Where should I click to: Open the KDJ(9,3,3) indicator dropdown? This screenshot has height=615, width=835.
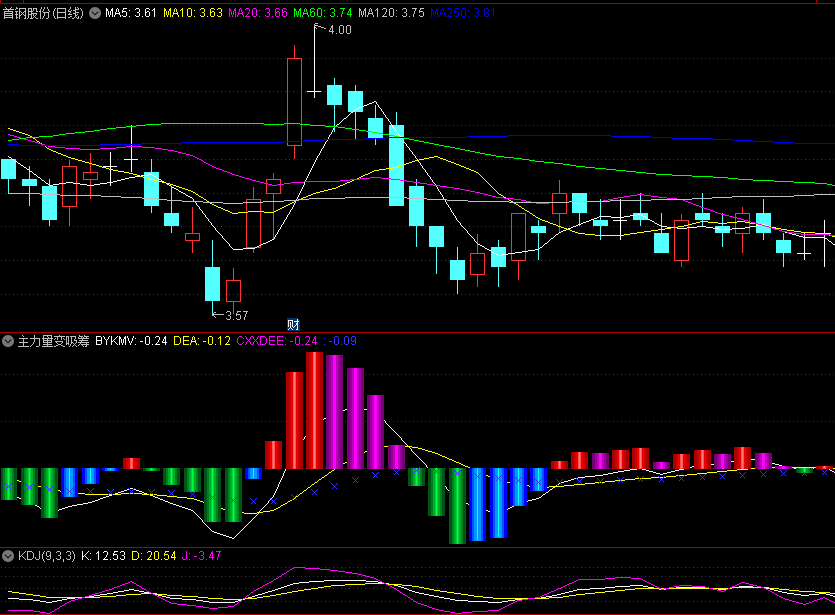point(8,556)
